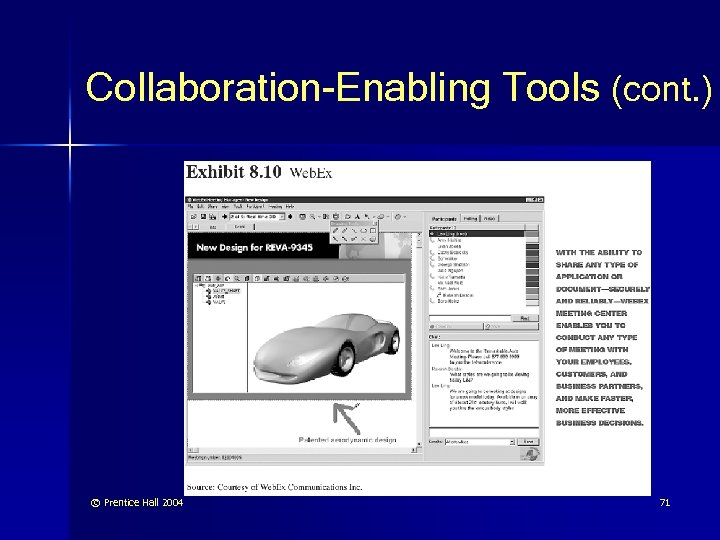Click the chat message input field
The width and height of the screenshot is (720, 540).
point(484,433)
